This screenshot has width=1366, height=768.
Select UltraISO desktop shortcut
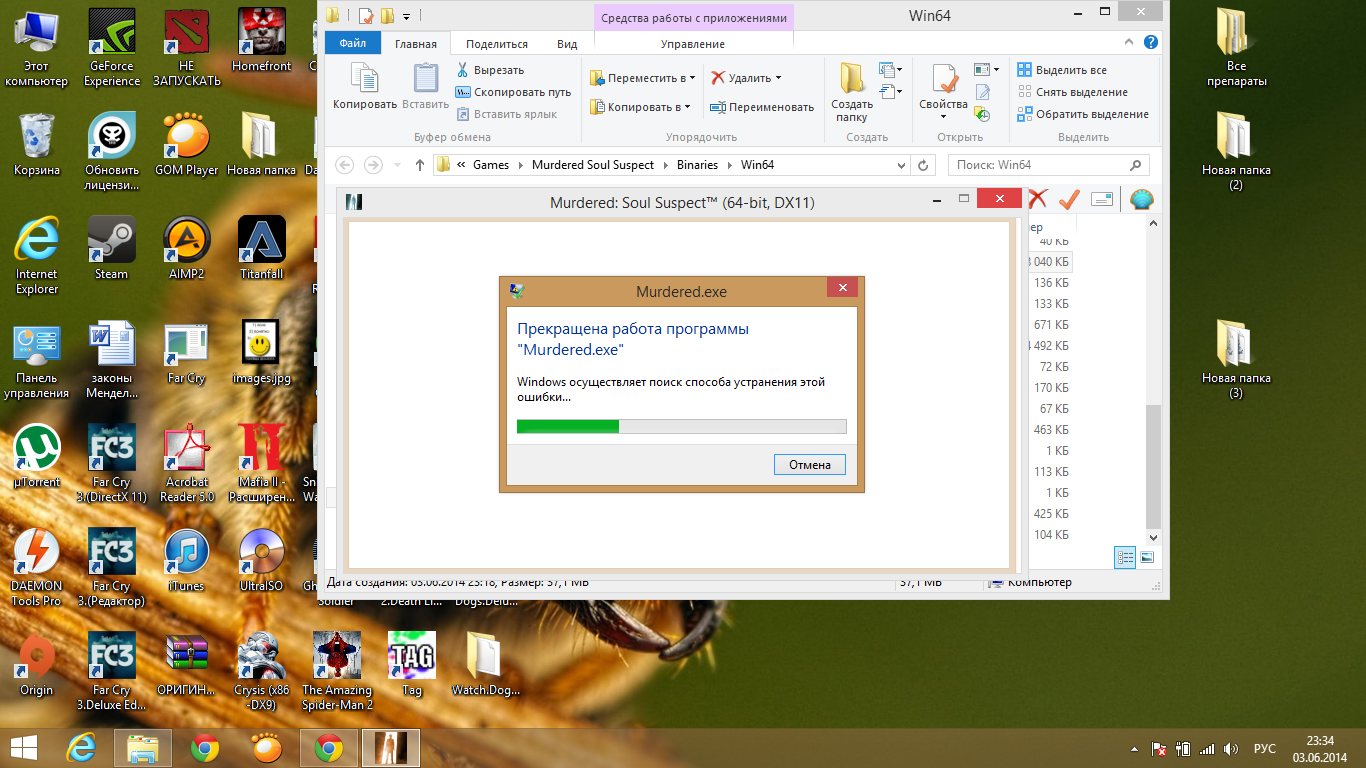coord(262,560)
